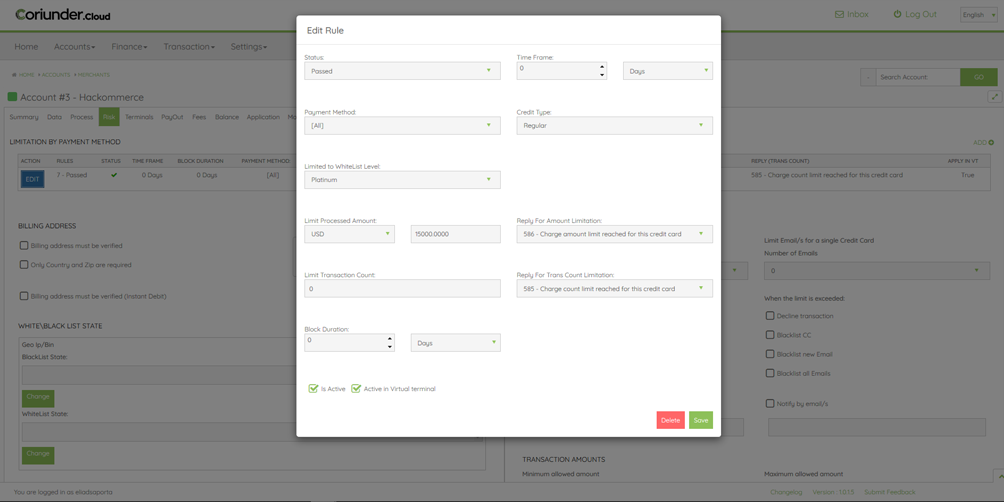
Task: Increase Time Frame value with up arrow
Action: (602, 67)
